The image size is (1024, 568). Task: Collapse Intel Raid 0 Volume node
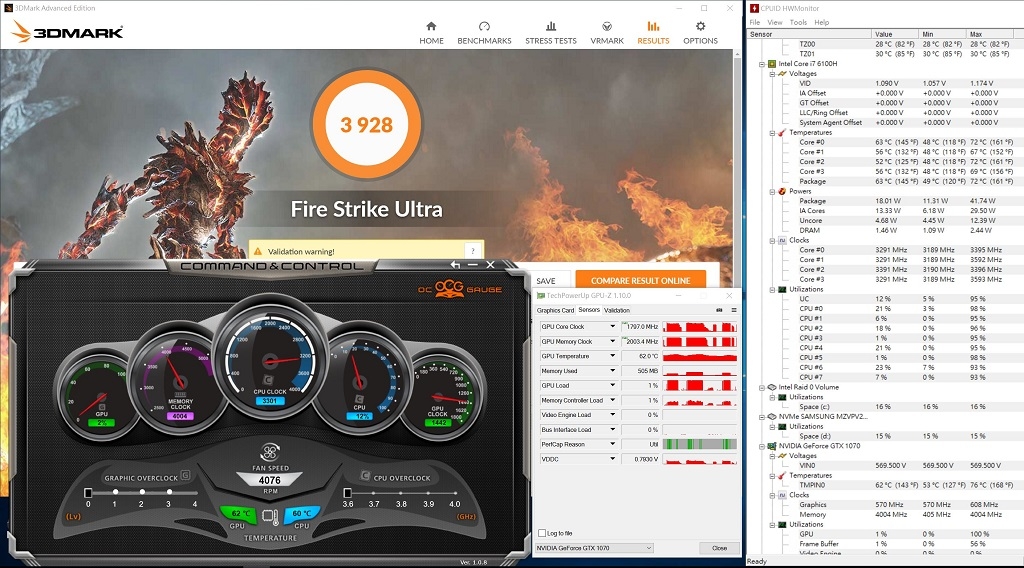point(761,387)
